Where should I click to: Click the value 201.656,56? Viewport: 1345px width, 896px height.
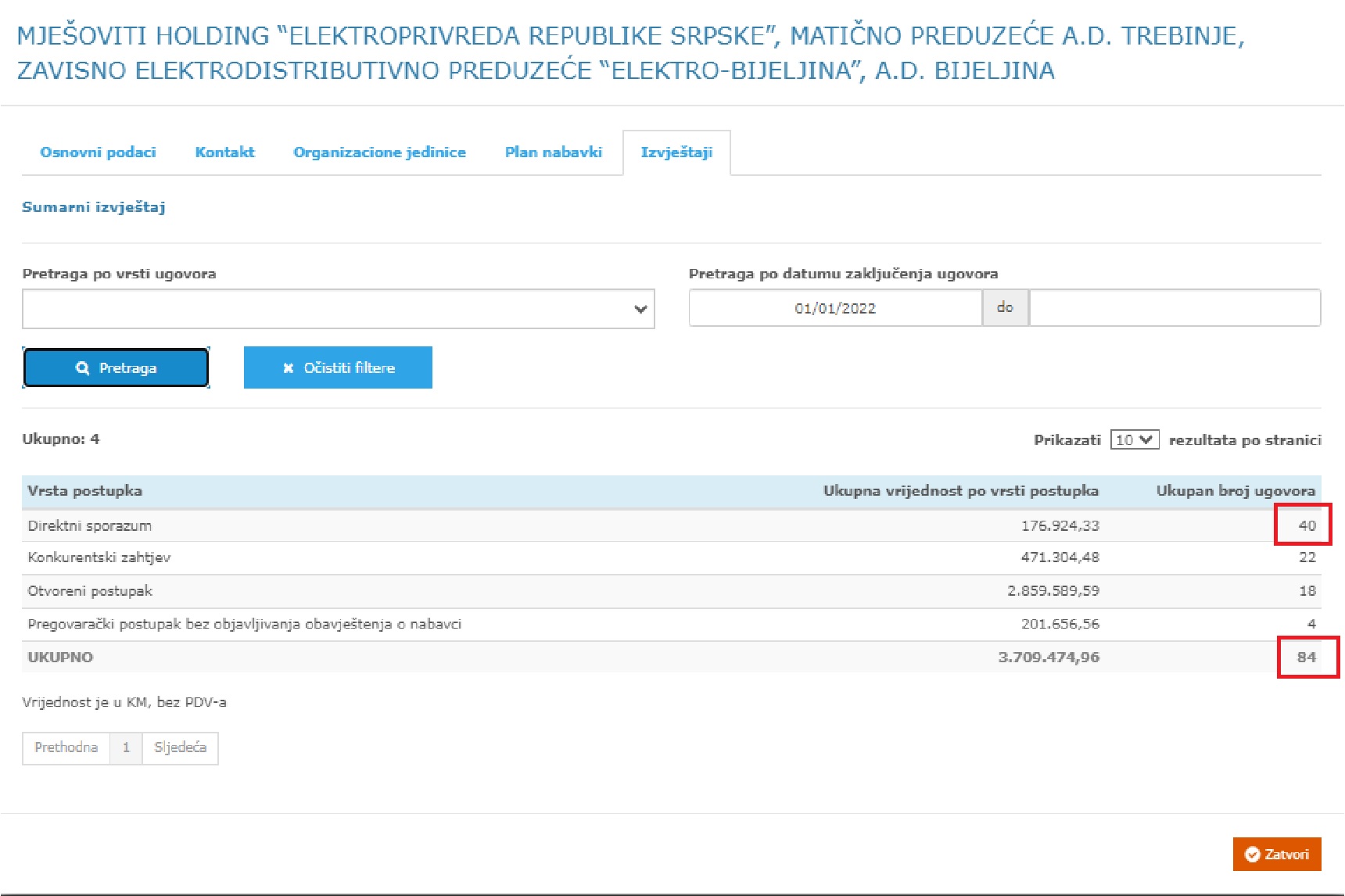coord(1060,624)
